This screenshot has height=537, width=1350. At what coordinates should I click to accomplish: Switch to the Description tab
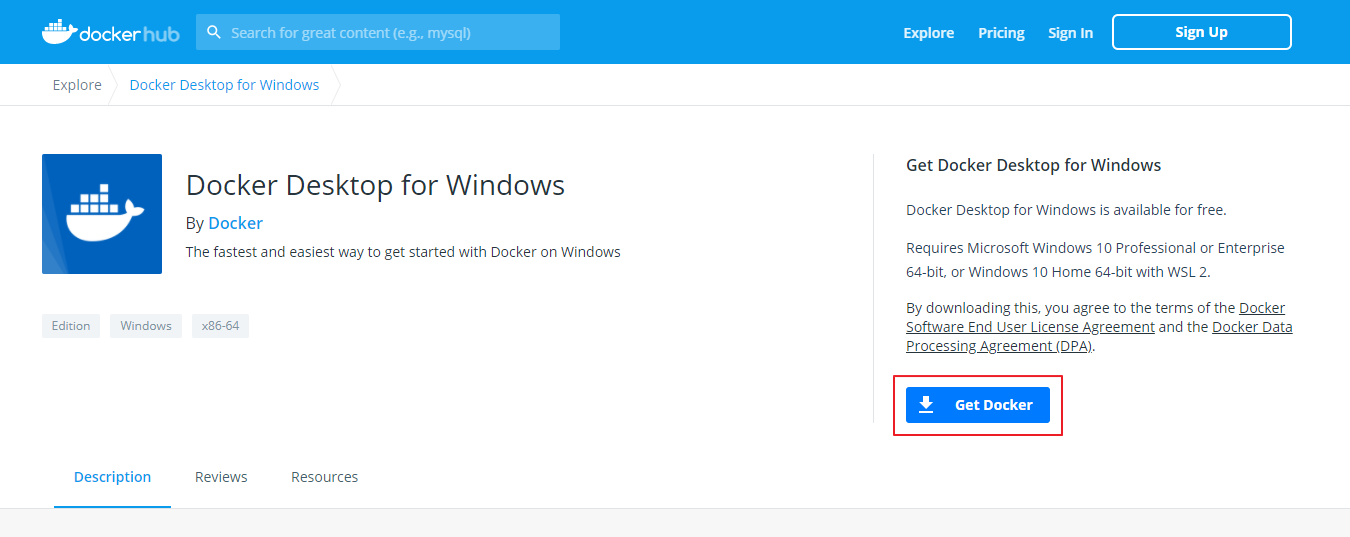point(112,477)
